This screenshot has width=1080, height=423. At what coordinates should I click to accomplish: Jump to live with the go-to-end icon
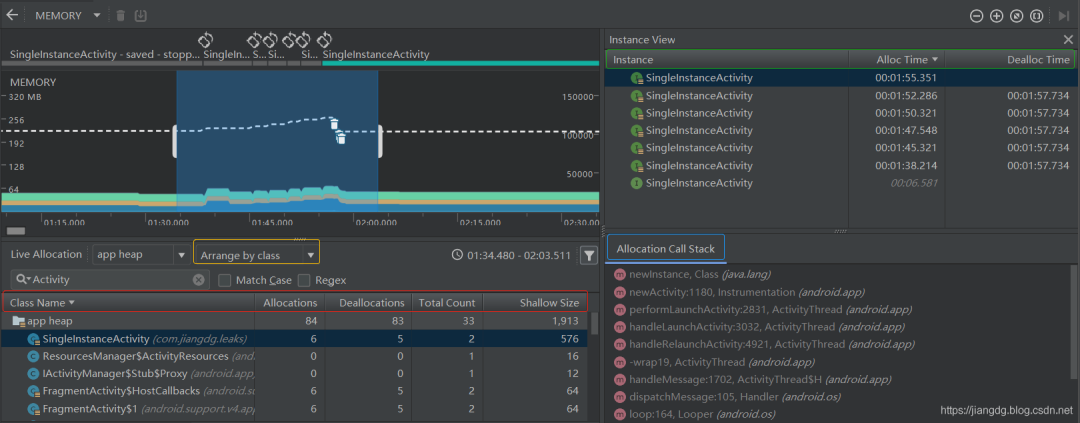click(x=1063, y=16)
